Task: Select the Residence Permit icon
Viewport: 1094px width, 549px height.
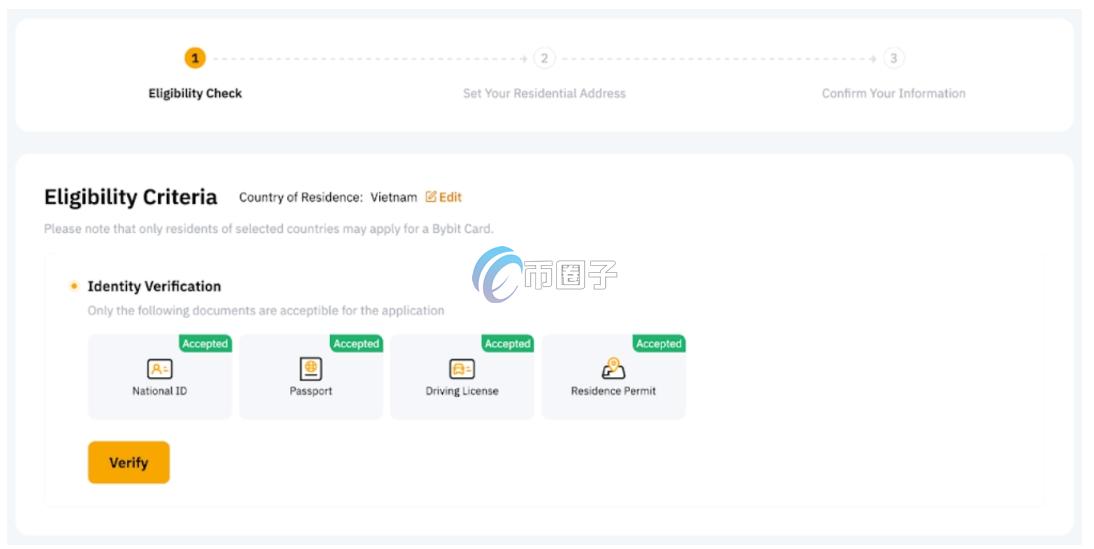Action: pyautogui.click(x=613, y=368)
